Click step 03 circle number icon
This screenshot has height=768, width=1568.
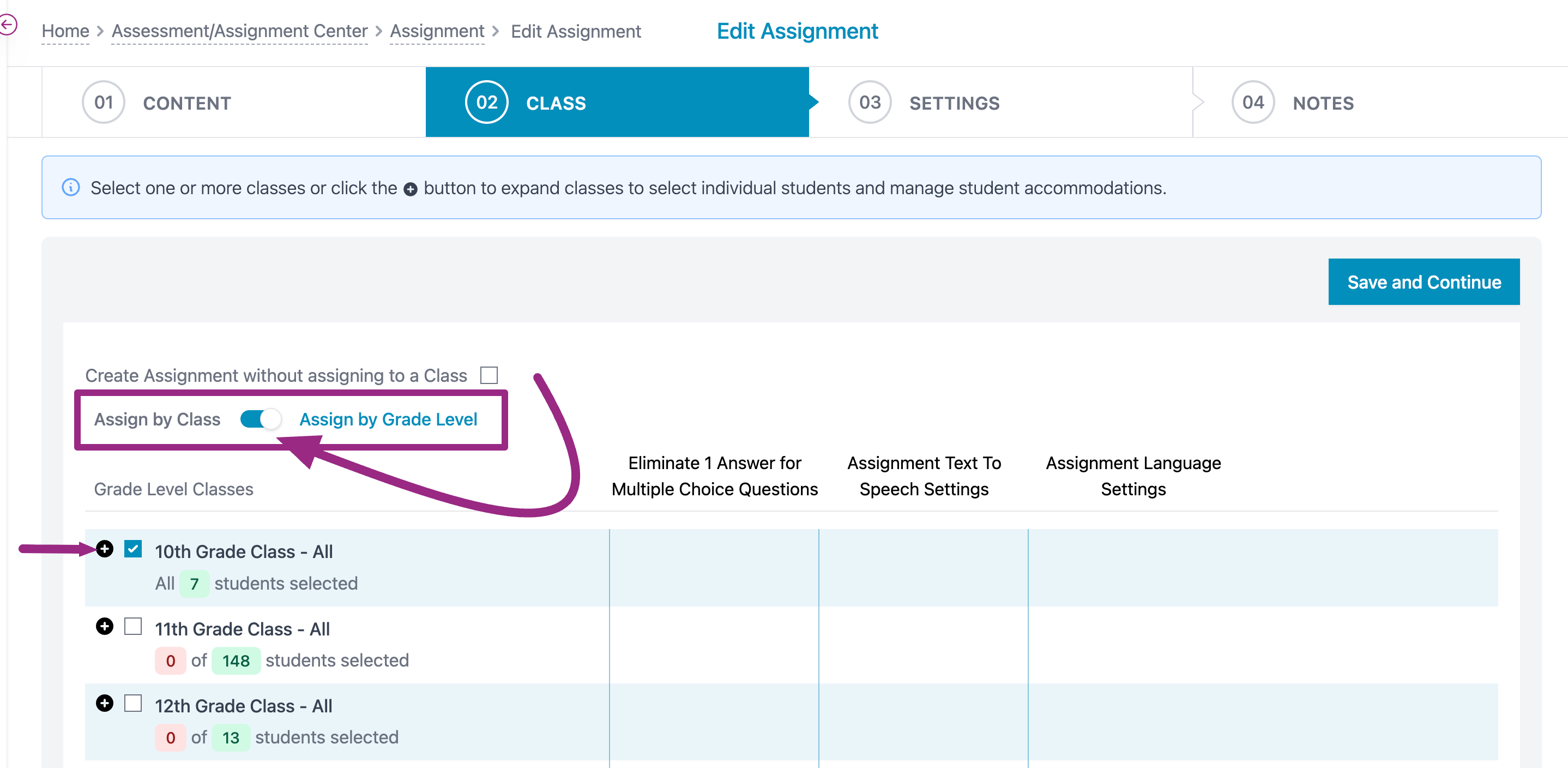(x=870, y=103)
